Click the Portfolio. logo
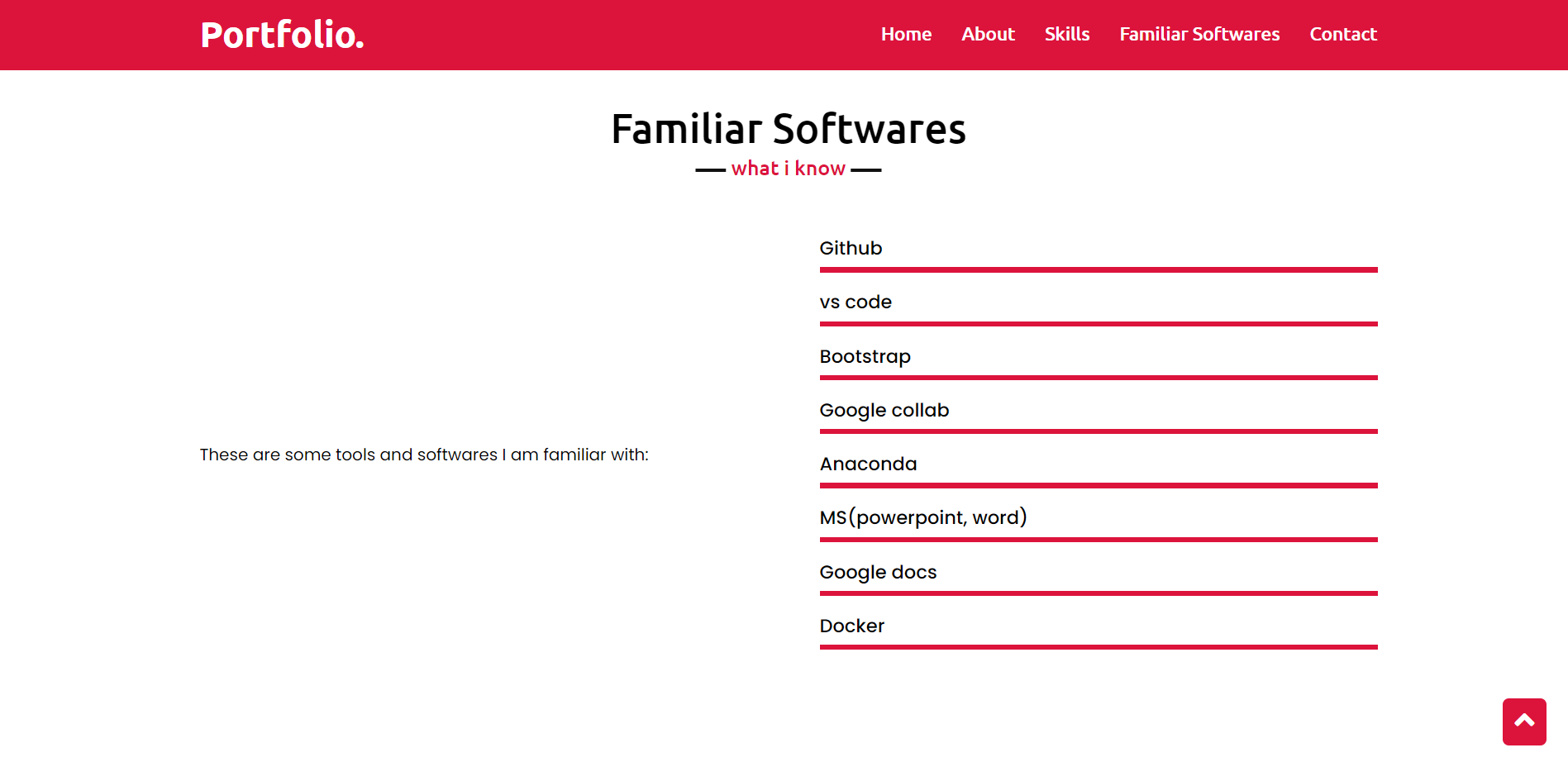1568x762 pixels. (282, 35)
